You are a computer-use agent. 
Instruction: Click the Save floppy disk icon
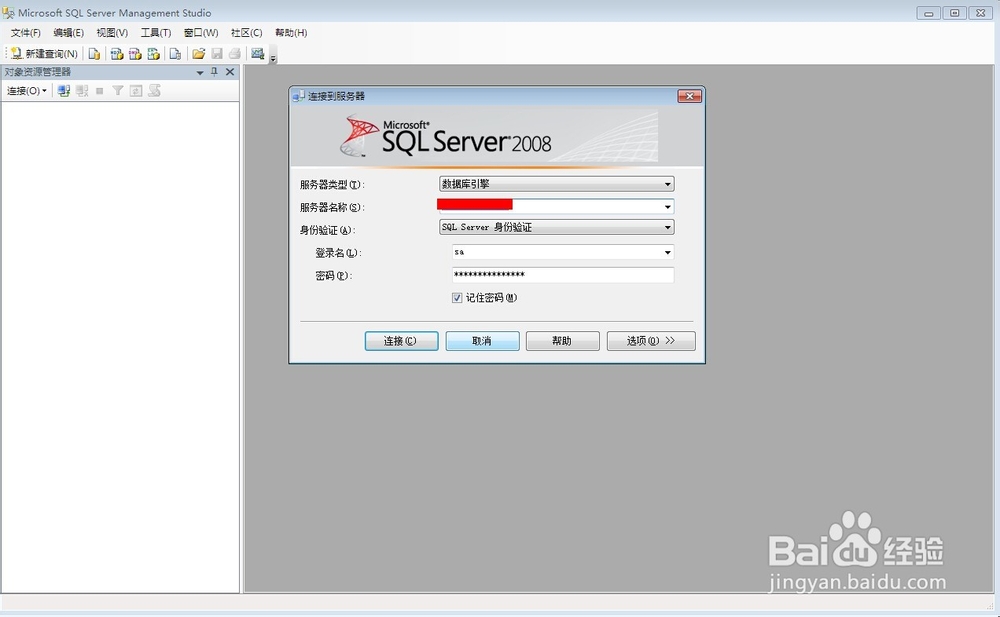point(217,54)
